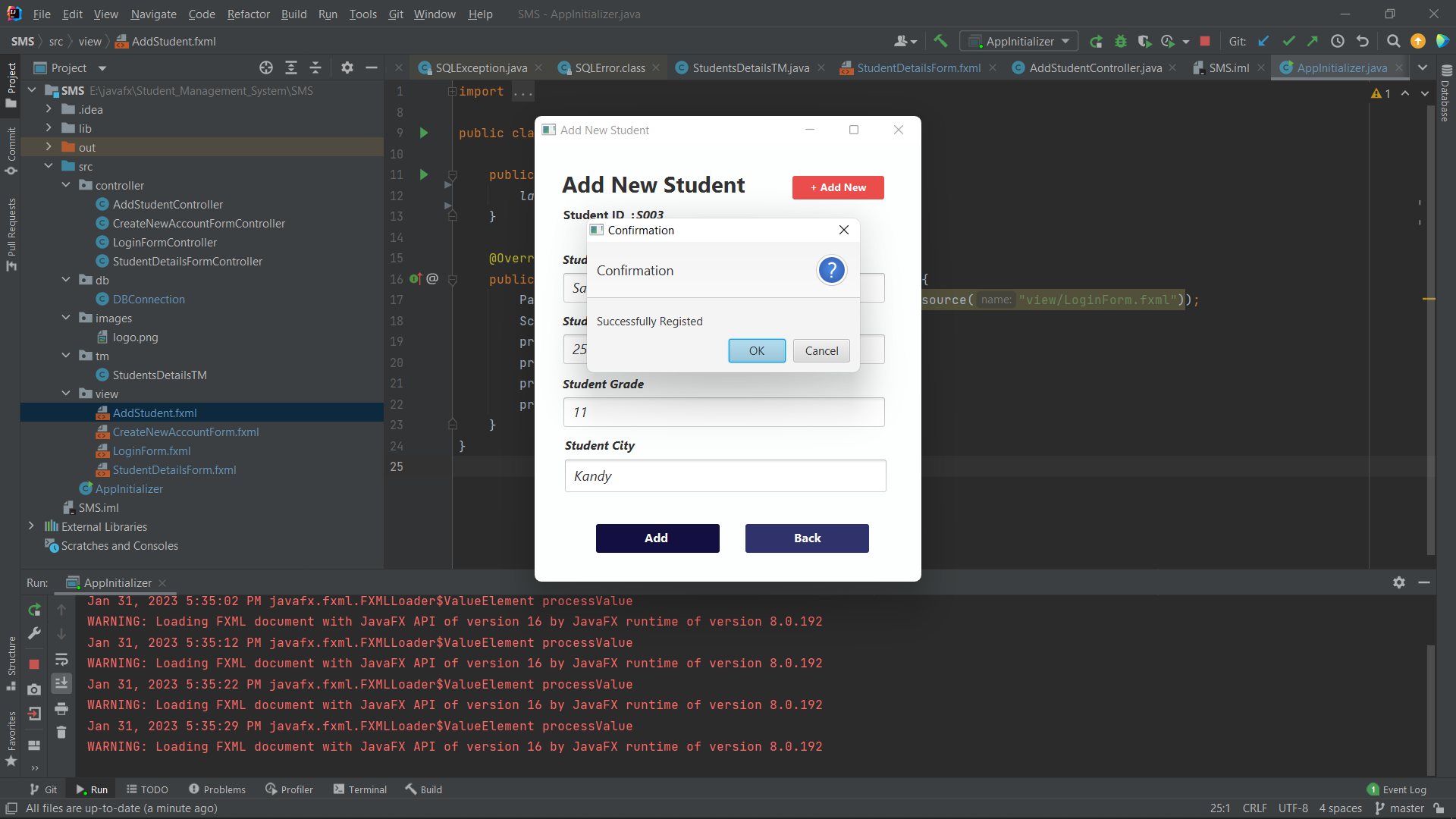The image size is (1456, 819).
Task: Commit changes using the Git checkmark
Action: (x=1289, y=41)
